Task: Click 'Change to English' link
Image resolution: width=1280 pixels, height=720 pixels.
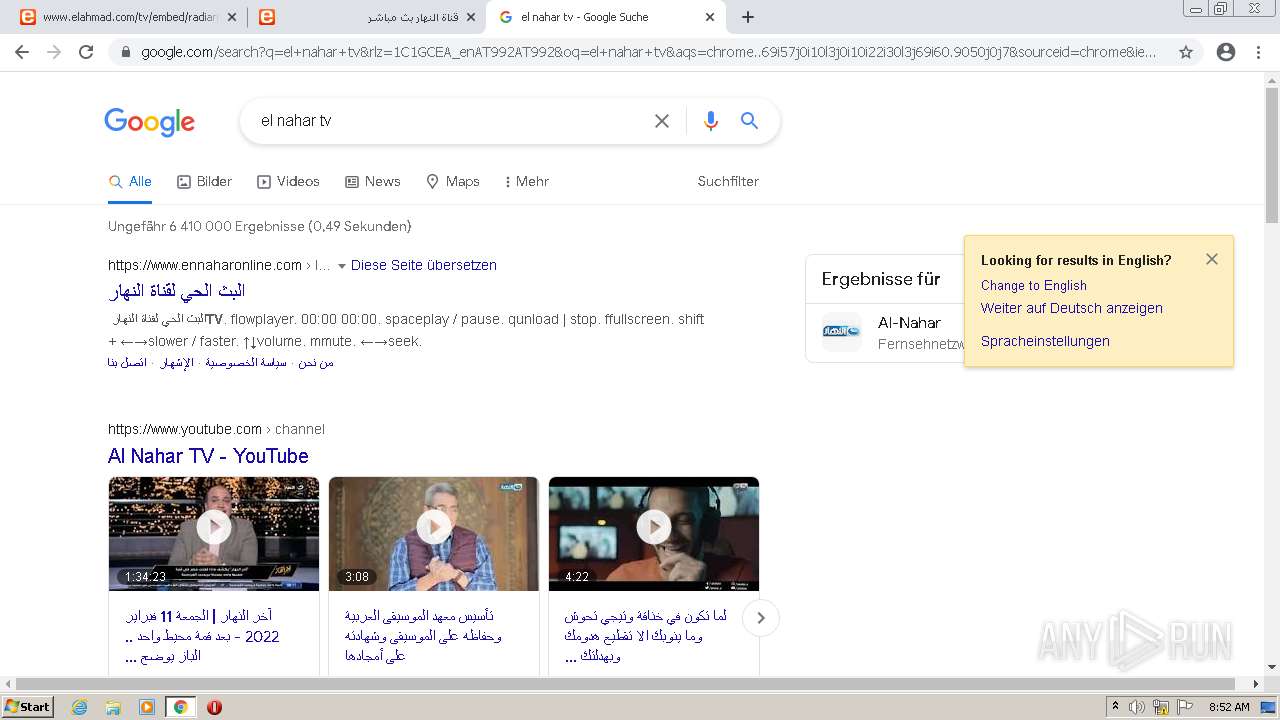Action: pyautogui.click(x=1034, y=285)
